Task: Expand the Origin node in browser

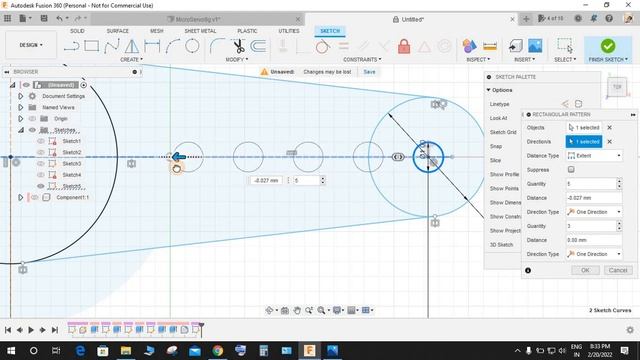Action: tap(20, 119)
